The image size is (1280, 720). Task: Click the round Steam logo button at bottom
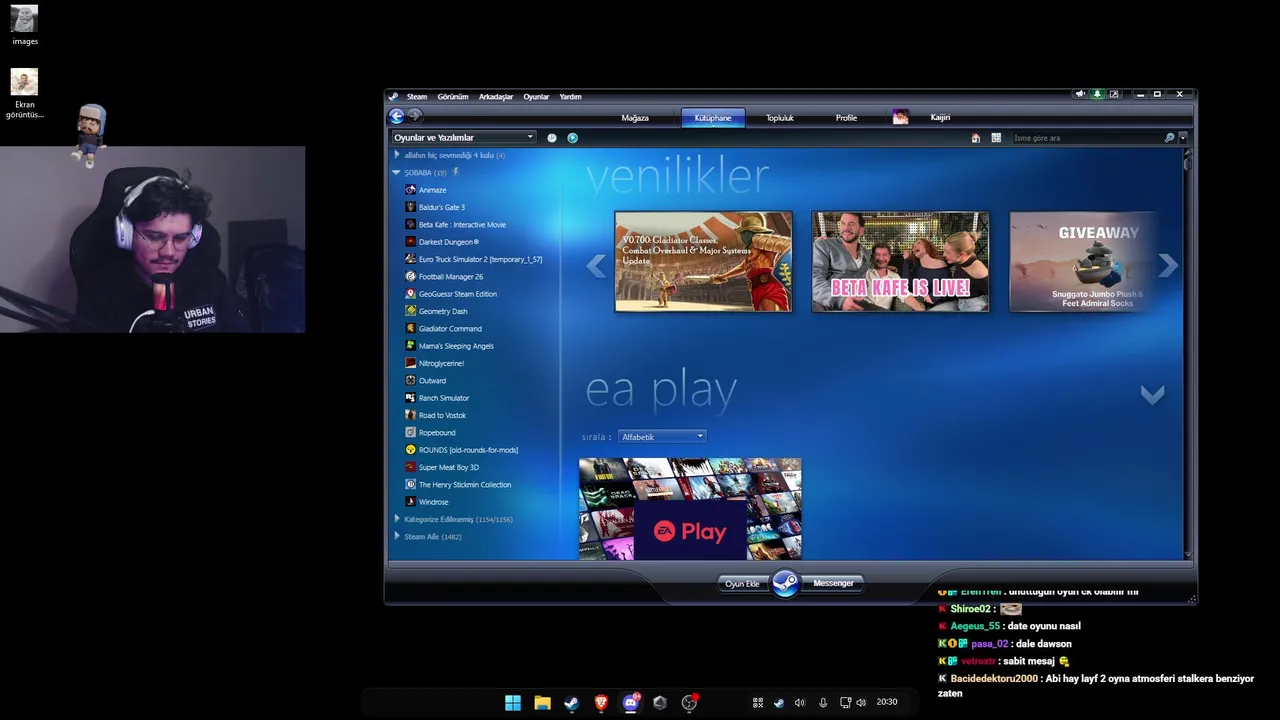(x=785, y=583)
